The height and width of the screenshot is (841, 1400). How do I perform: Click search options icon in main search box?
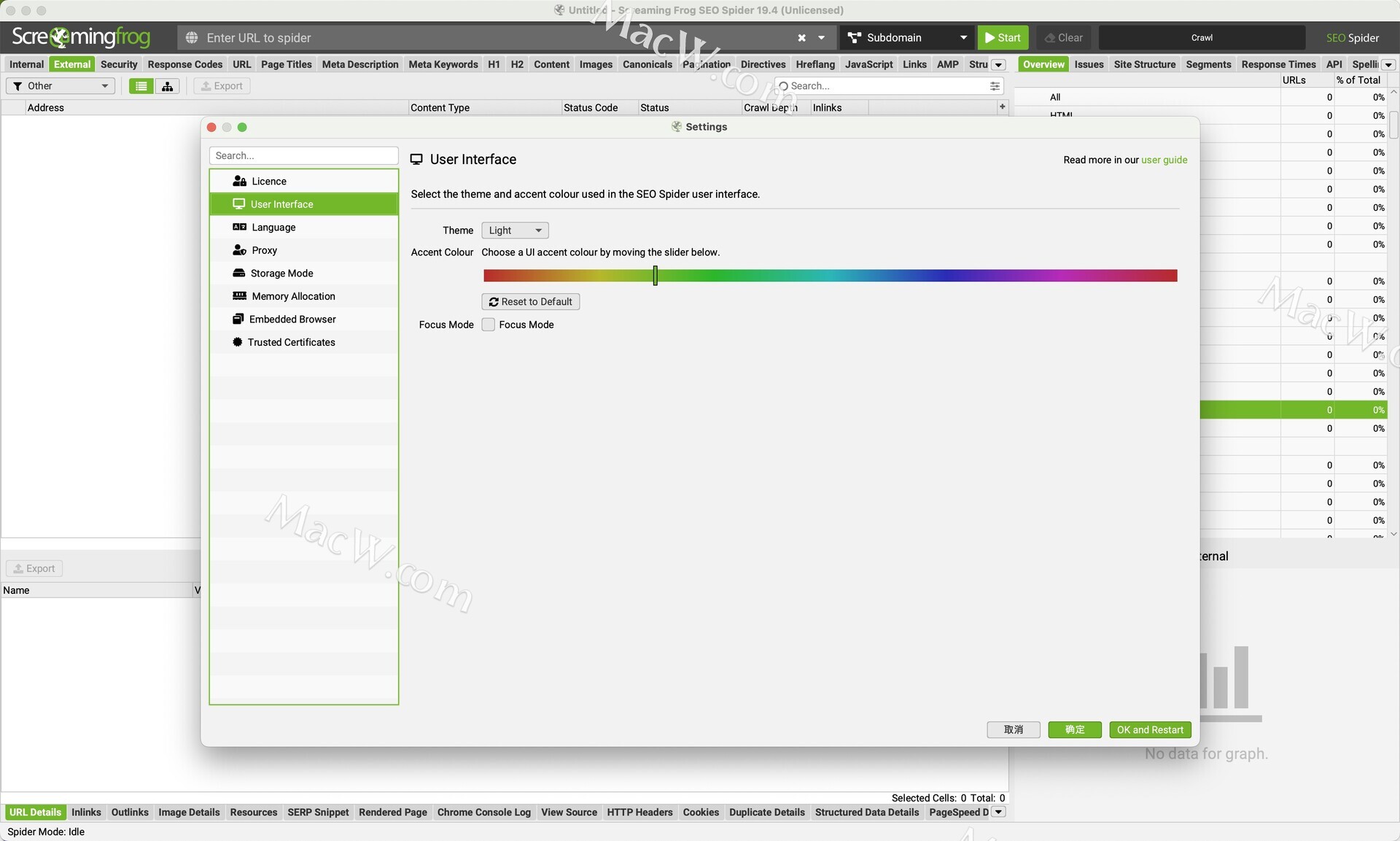[x=995, y=86]
